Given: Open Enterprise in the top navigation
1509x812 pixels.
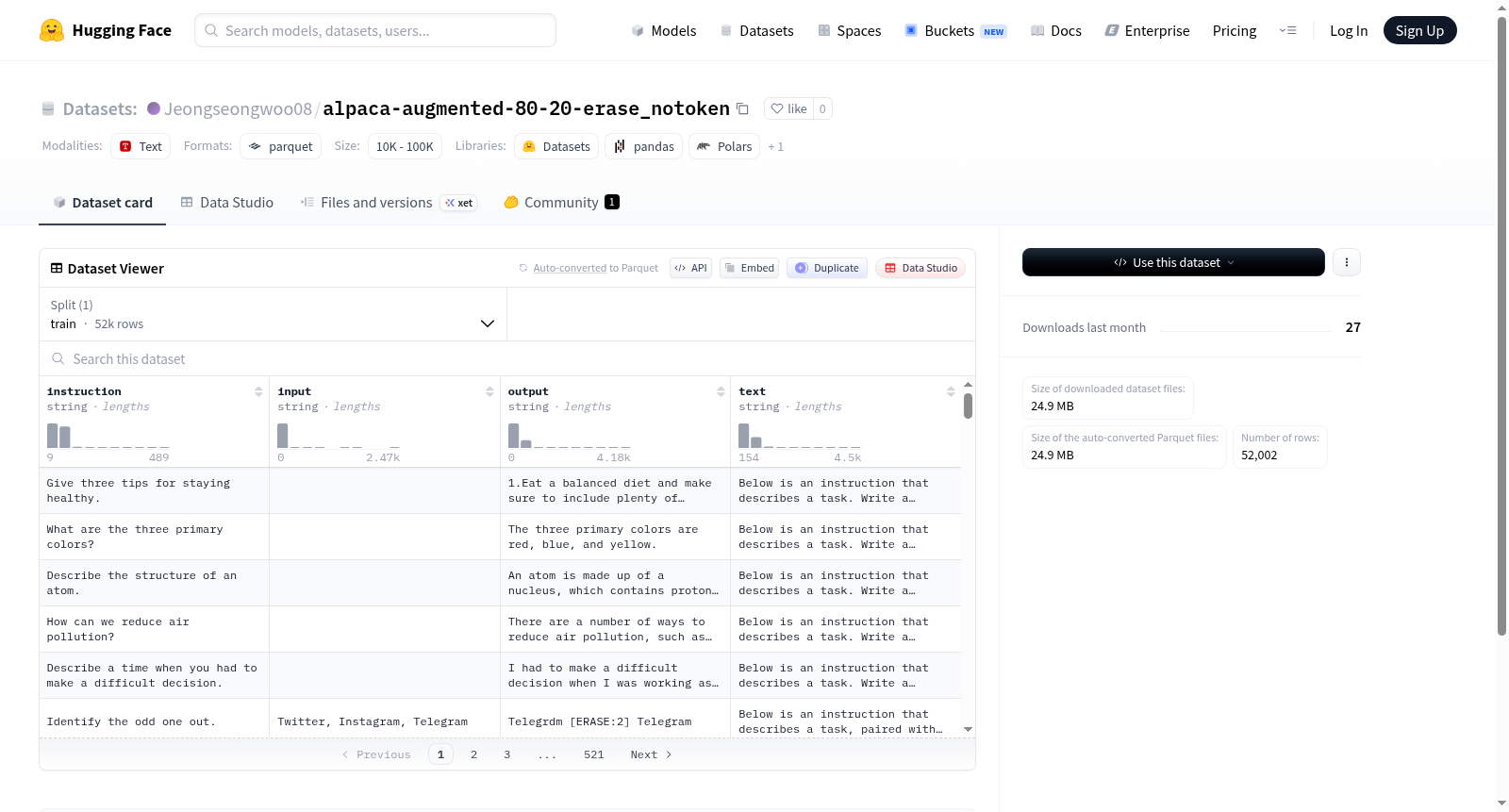Looking at the screenshot, I should pyautogui.click(x=1147, y=30).
